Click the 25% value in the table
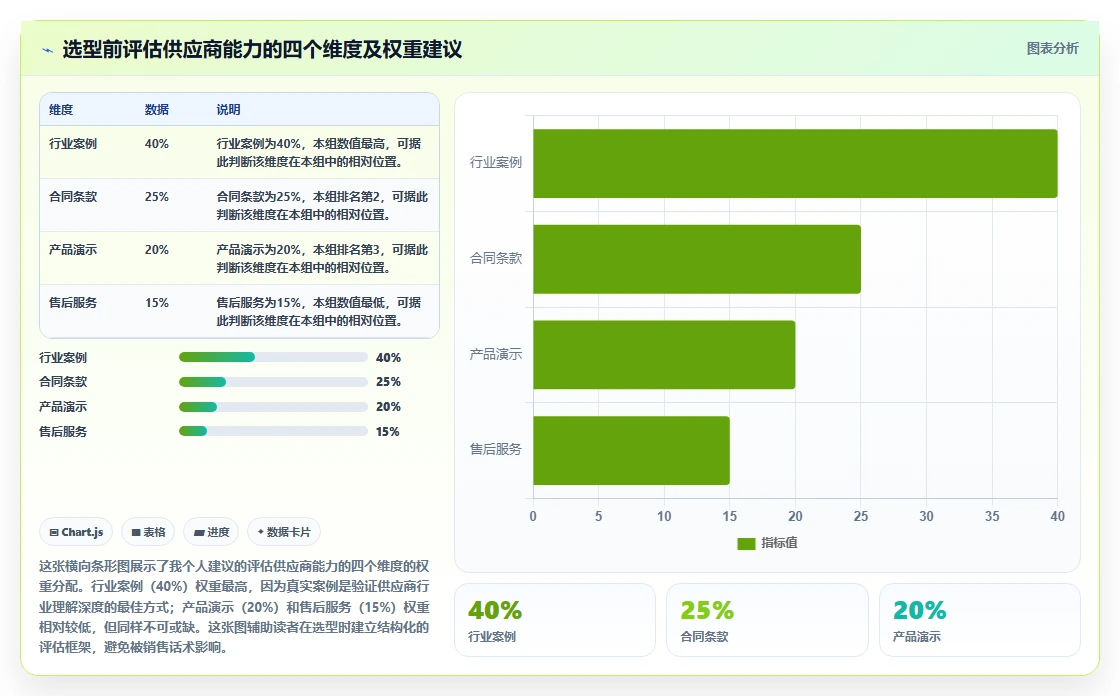The width and height of the screenshot is (1120, 696). pos(156,197)
